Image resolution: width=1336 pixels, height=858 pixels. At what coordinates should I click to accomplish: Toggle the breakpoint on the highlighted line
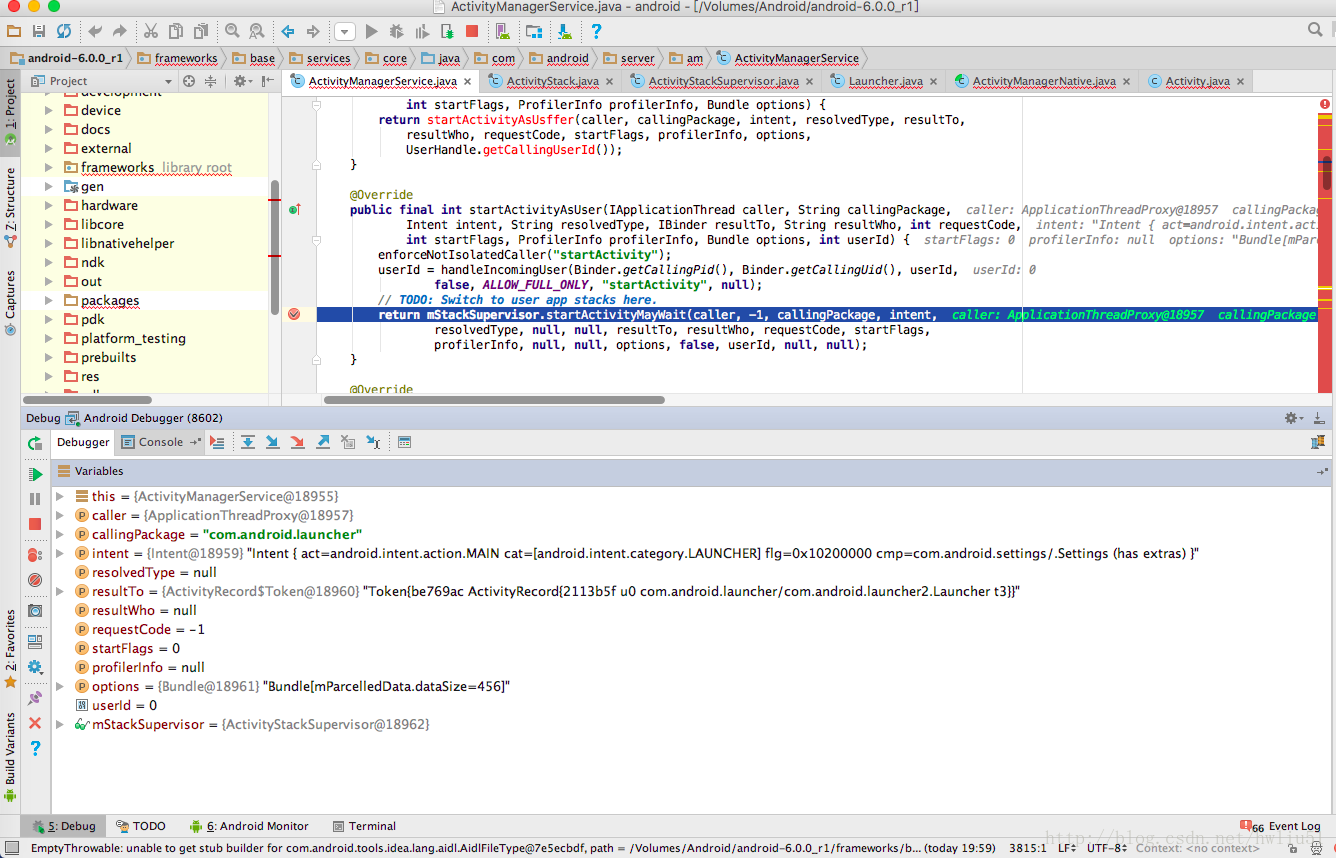(294, 314)
